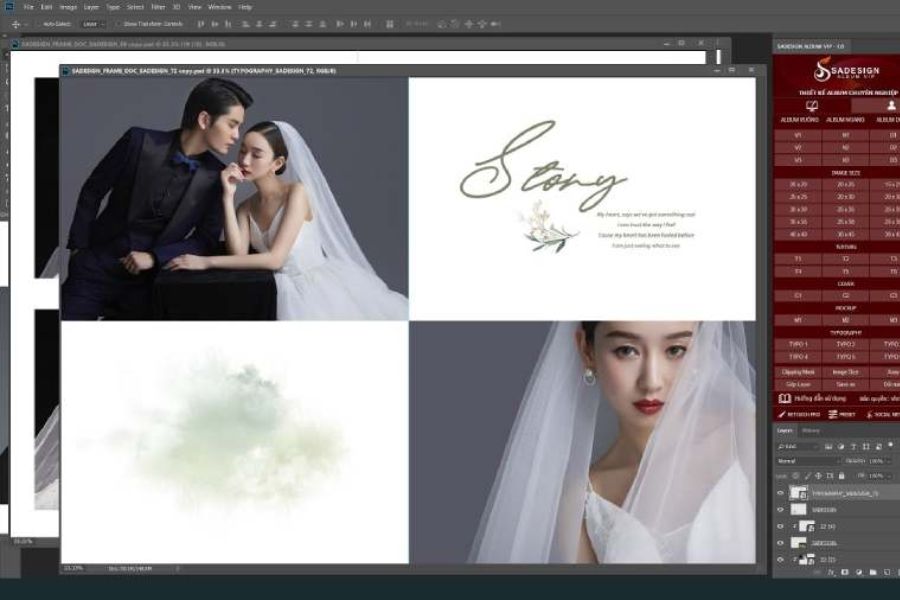The height and width of the screenshot is (600, 900).
Task: Enable the Auto-Select checkbox
Action: [38, 23]
